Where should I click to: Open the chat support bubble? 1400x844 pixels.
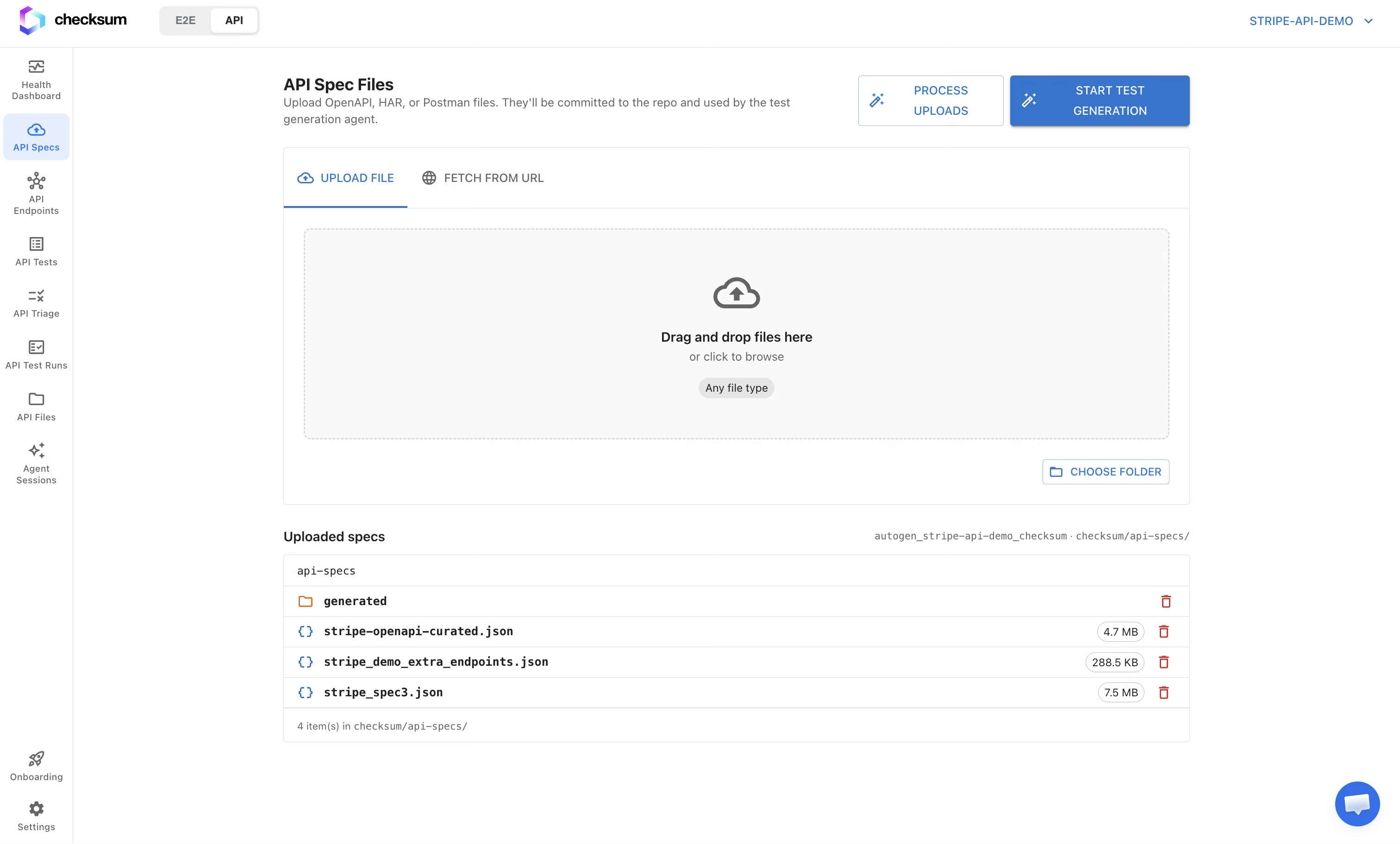(1357, 803)
